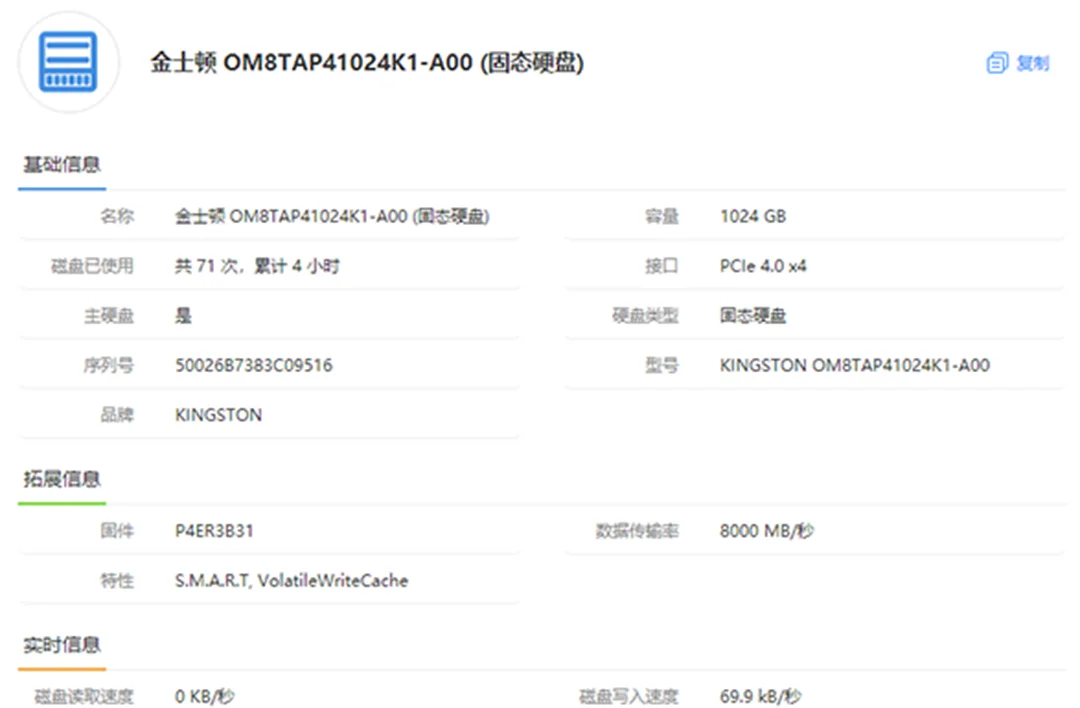The height and width of the screenshot is (708, 1080).
Task: Click the features value S.M.A.R.T, VolatileWriteCache
Action: (x=291, y=580)
